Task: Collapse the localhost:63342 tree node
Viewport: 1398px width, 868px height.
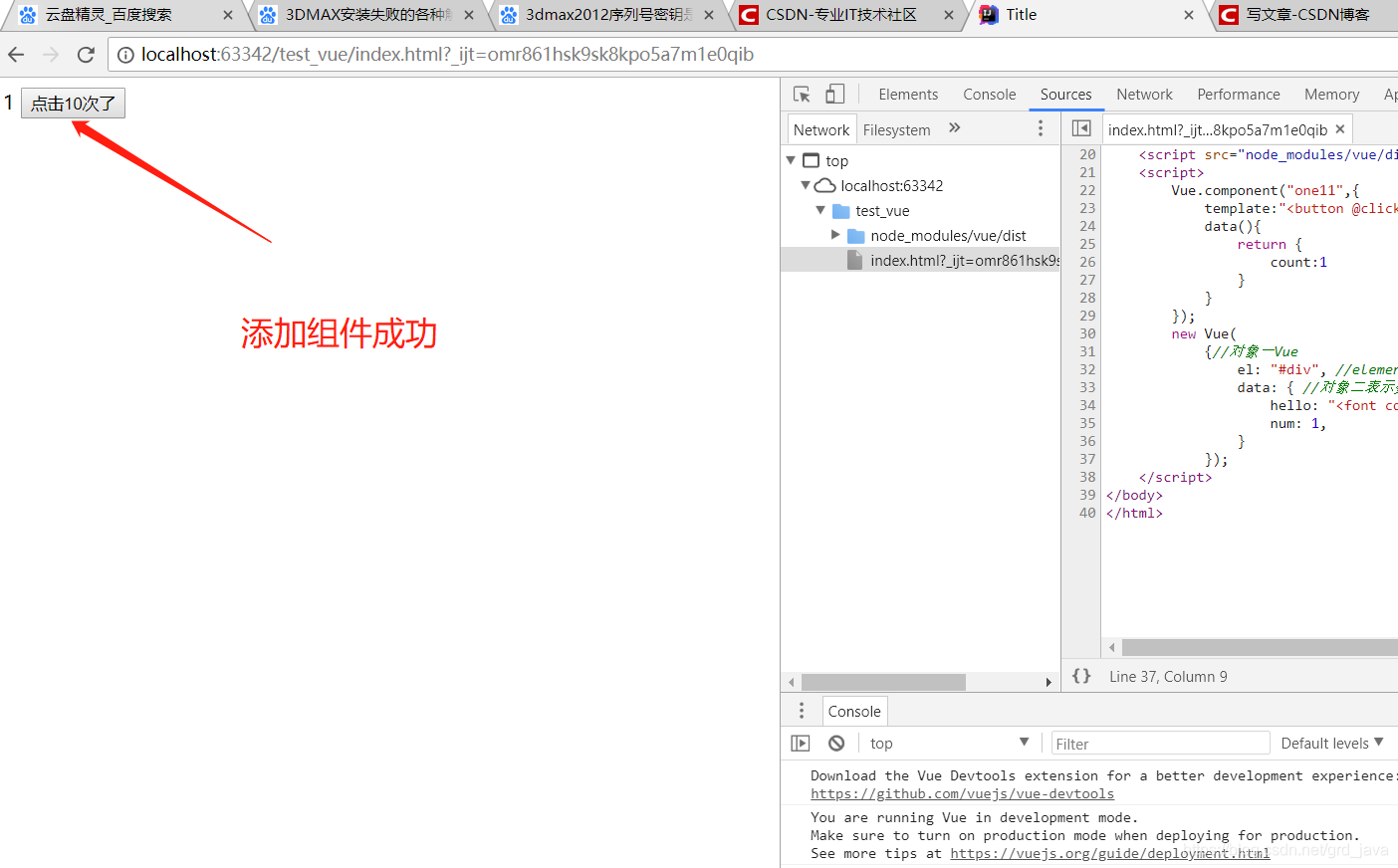Action: pyautogui.click(x=806, y=185)
